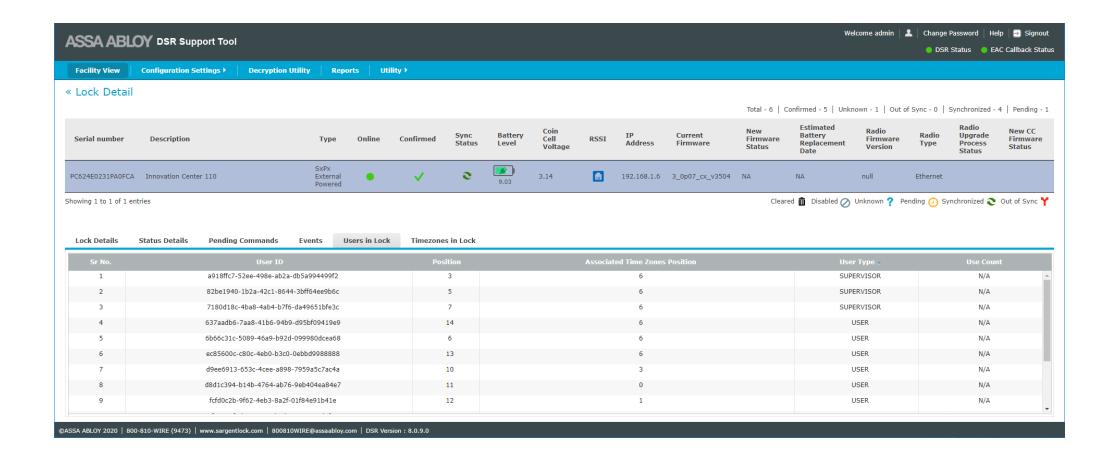Click the Out of Sync red legend icon
This screenshot has height=461, width=1115.
[1045, 201]
